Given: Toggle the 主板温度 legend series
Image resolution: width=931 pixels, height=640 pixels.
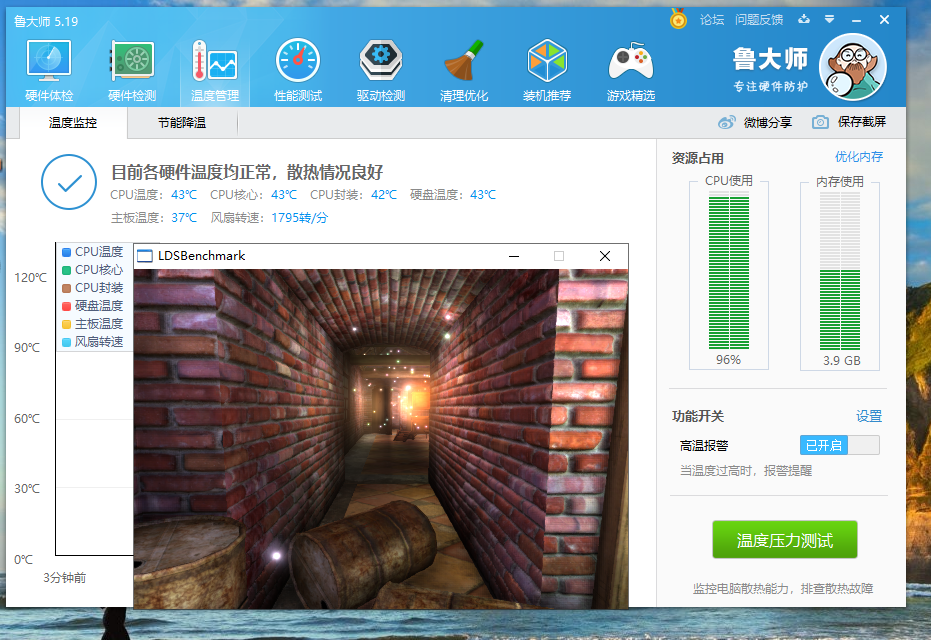Looking at the screenshot, I should (x=93, y=324).
